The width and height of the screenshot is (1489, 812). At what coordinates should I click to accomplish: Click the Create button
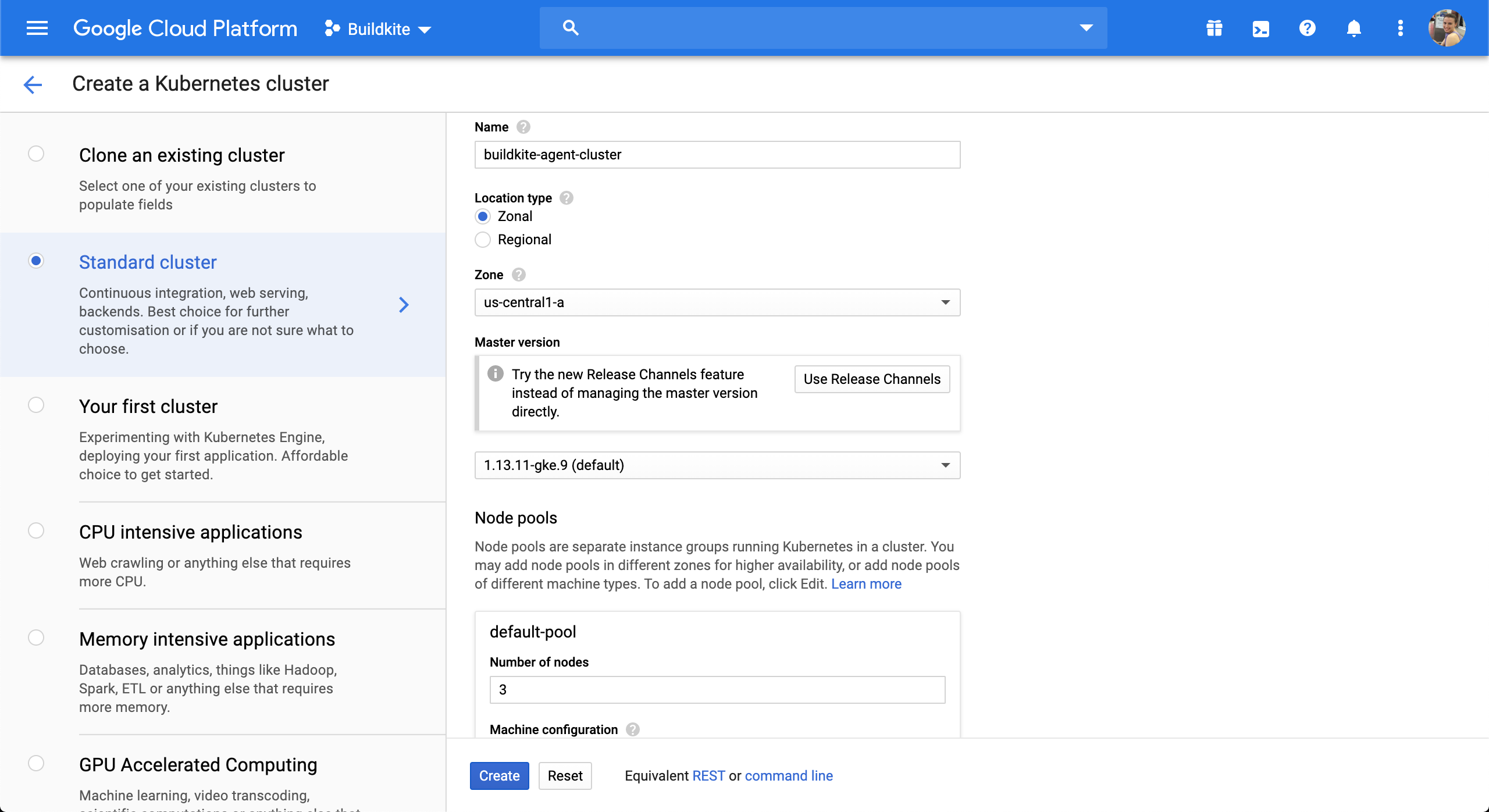499,776
